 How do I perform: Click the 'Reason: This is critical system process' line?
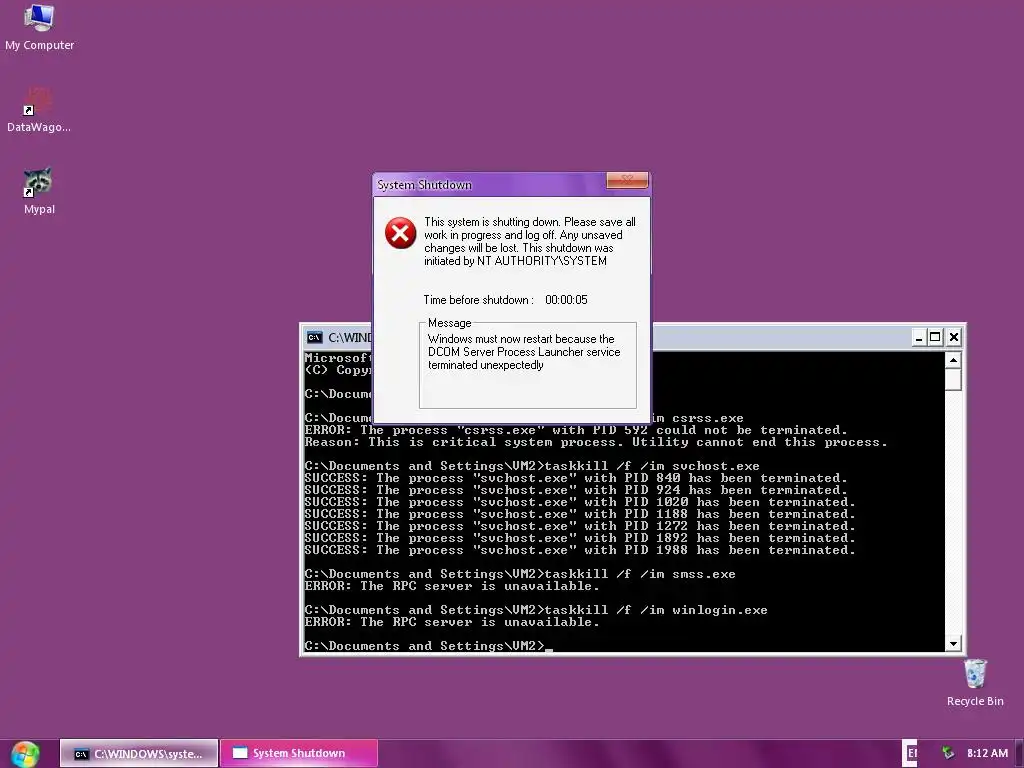click(596, 442)
